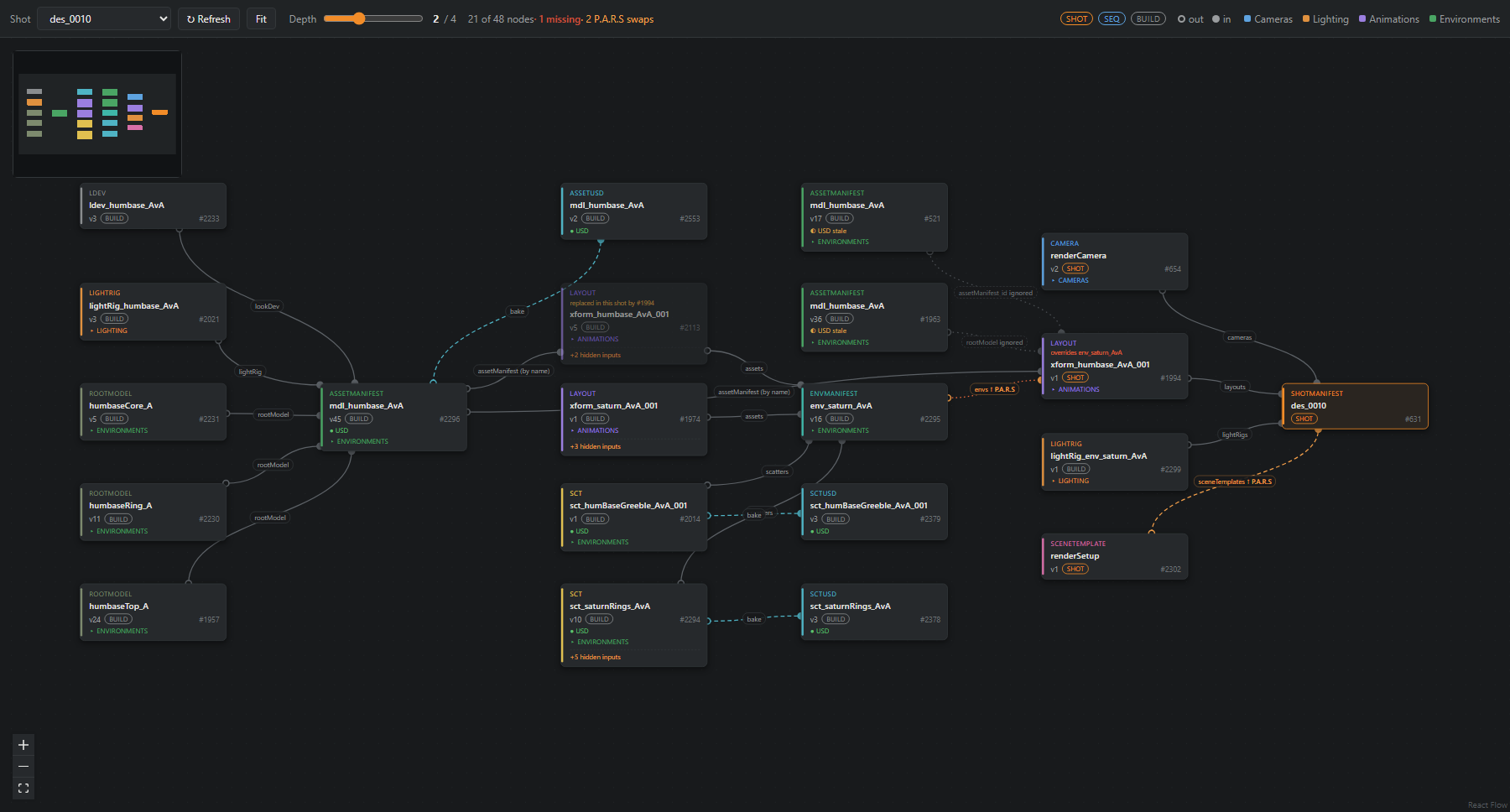Toggle the SEQ scope filter pill
The image size is (1510, 812).
coord(1112,19)
